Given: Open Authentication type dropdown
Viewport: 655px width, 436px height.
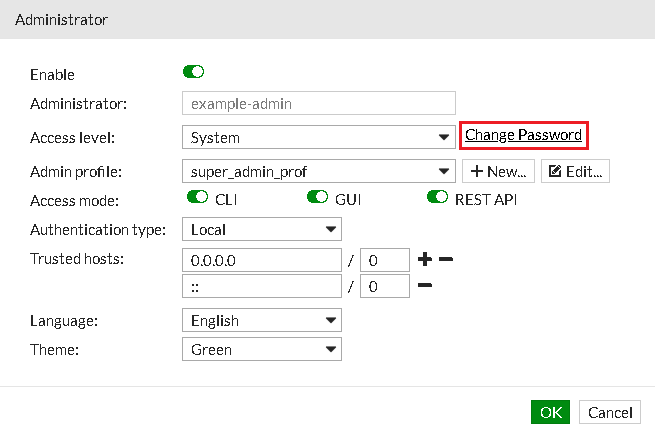Looking at the screenshot, I should (262, 229).
